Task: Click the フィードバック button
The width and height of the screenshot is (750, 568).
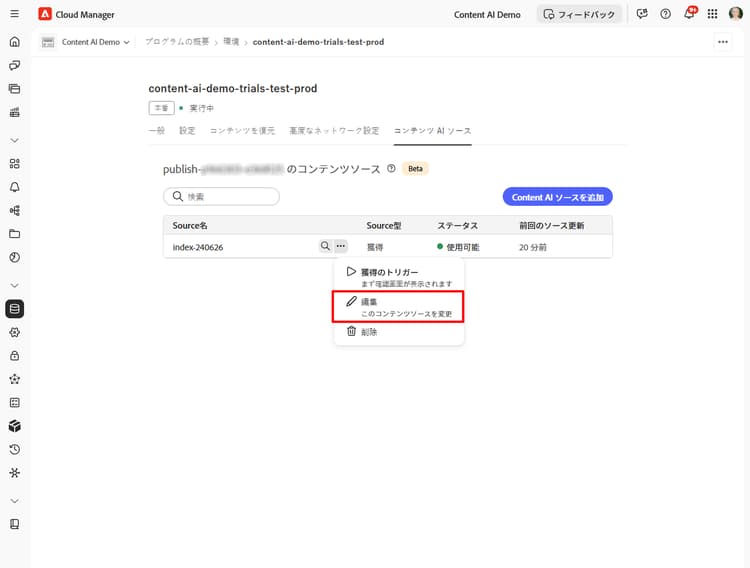Action: pyautogui.click(x=579, y=14)
